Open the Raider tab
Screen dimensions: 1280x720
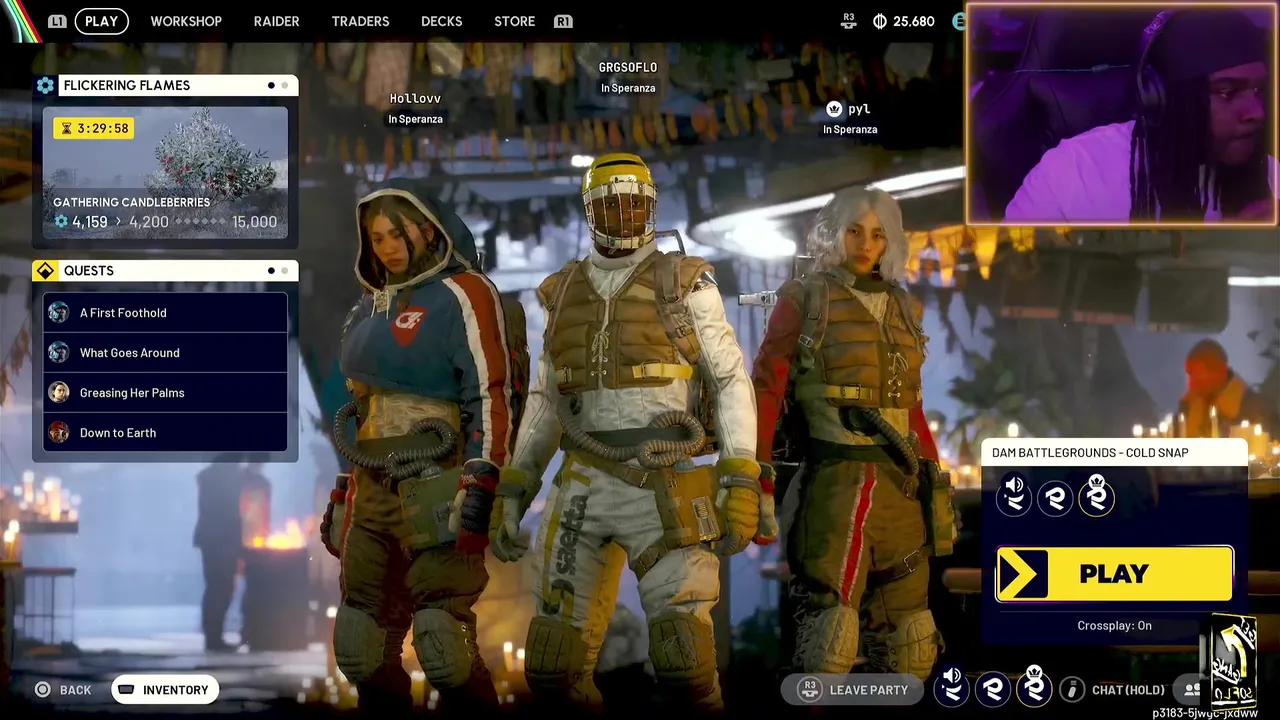pos(276,21)
